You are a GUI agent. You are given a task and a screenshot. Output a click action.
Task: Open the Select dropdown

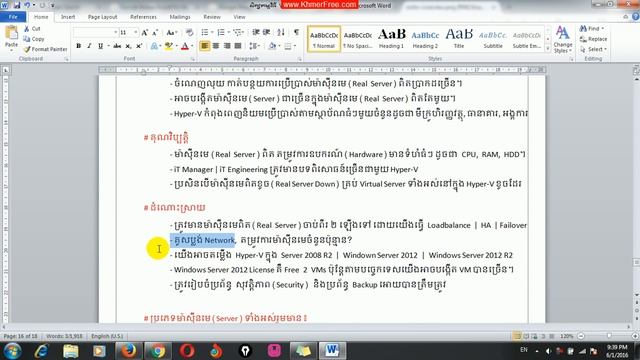594,49
